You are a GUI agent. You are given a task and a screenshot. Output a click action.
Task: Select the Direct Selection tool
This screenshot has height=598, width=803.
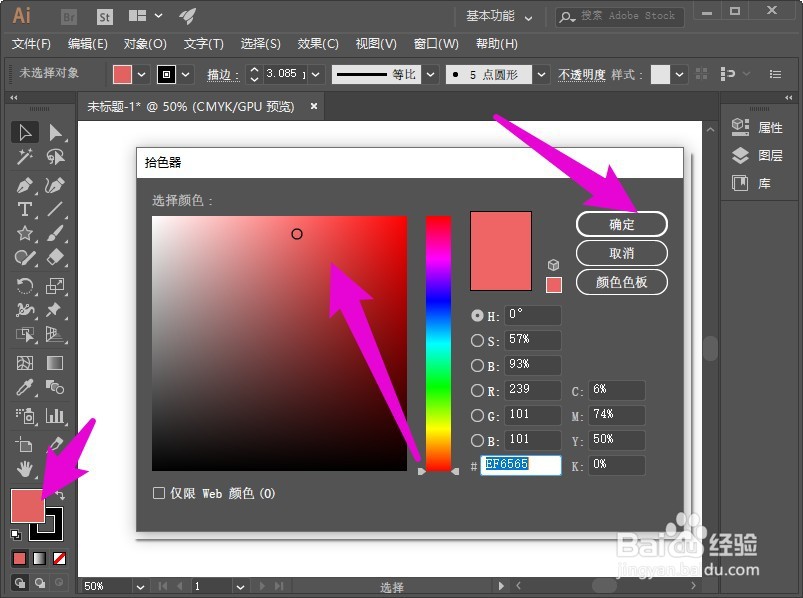(55, 132)
